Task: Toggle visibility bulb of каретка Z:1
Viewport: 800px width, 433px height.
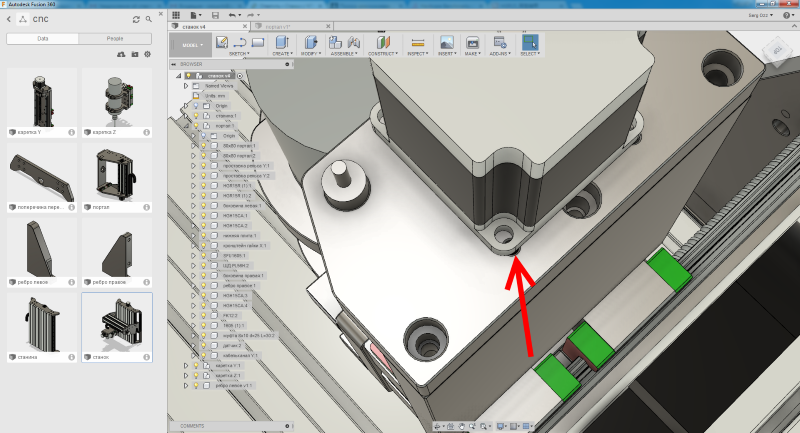Action: pos(196,375)
